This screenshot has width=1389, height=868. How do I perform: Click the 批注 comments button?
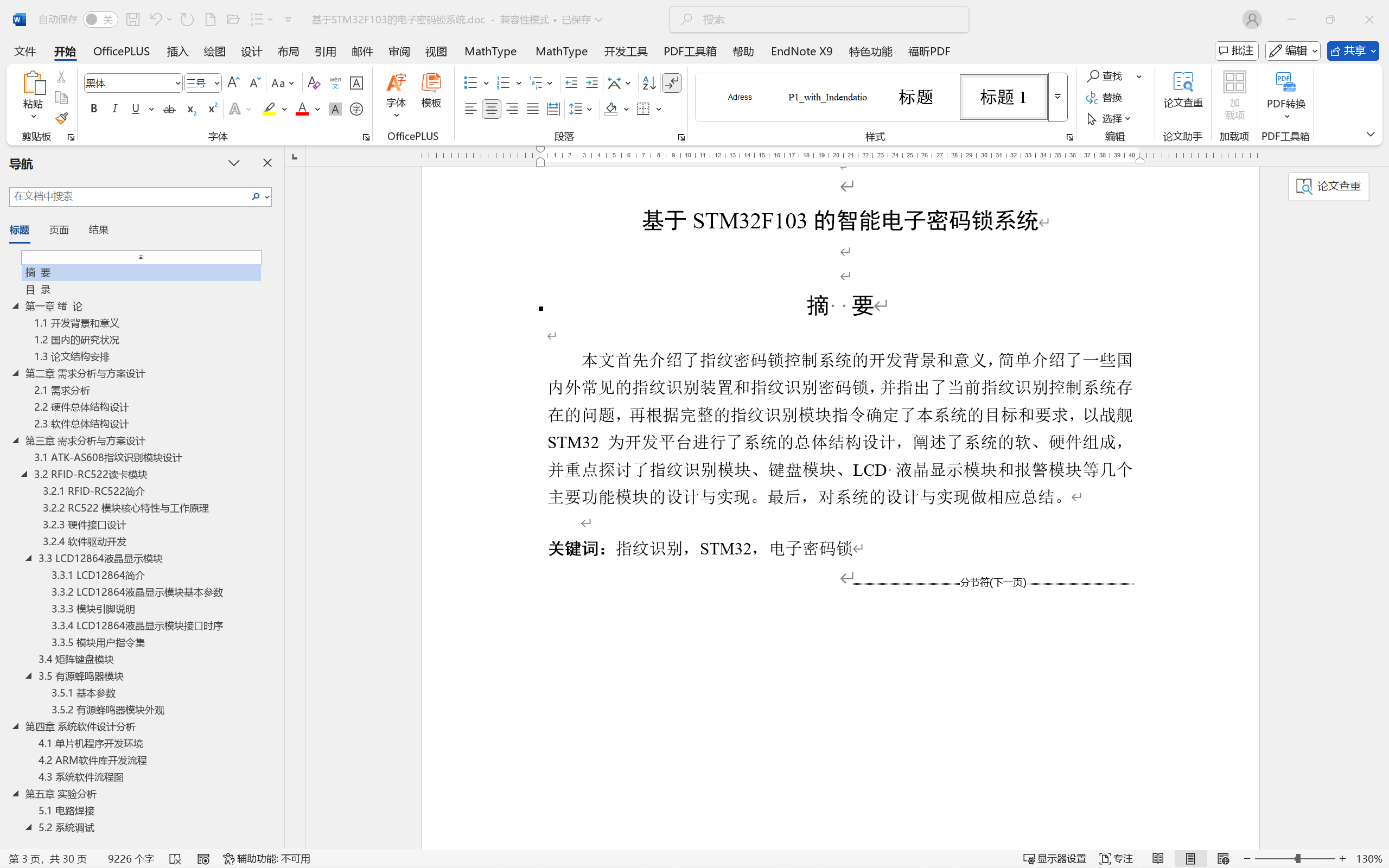tap(1237, 51)
